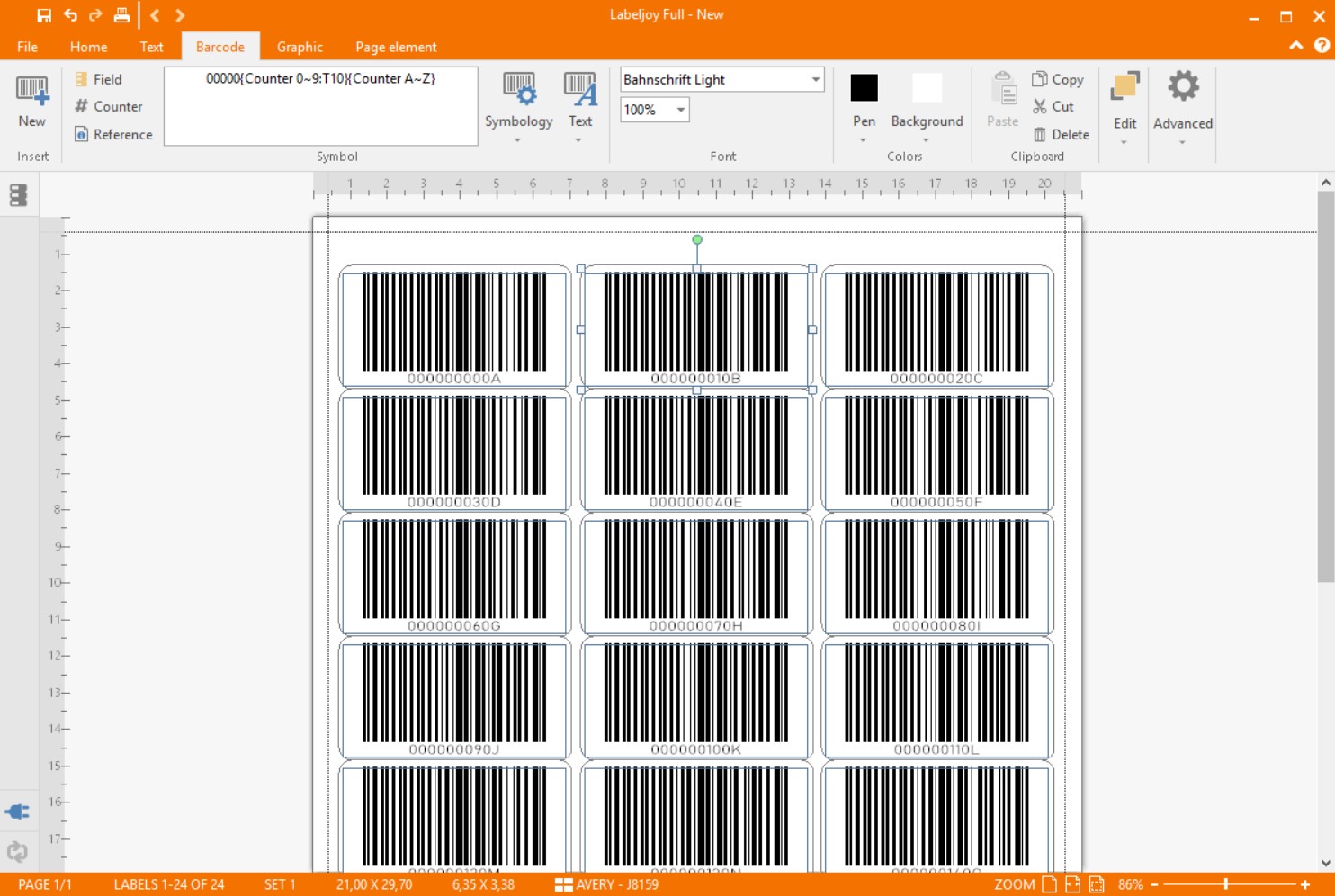Insert a Counter into the barcode
The width and height of the screenshot is (1335, 896).
(x=109, y=106)
